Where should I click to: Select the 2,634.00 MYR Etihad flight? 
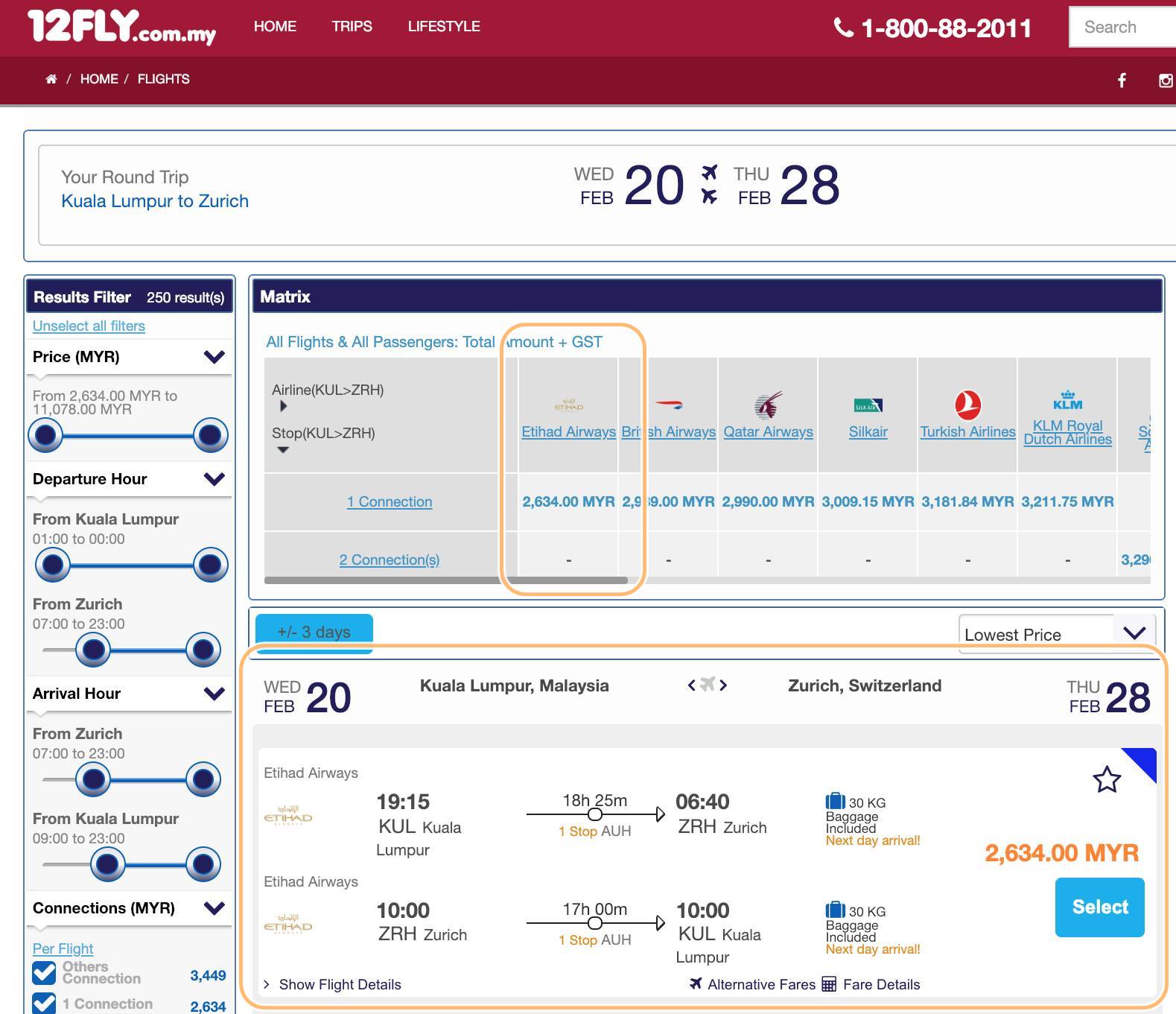tap(1099, 907)
